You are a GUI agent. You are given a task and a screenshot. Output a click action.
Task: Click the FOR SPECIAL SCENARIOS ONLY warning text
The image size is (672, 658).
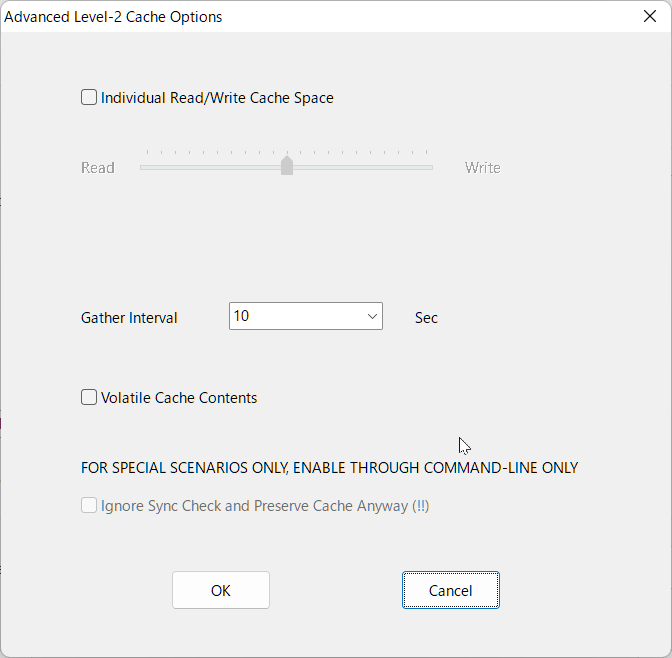click(330, 468)
